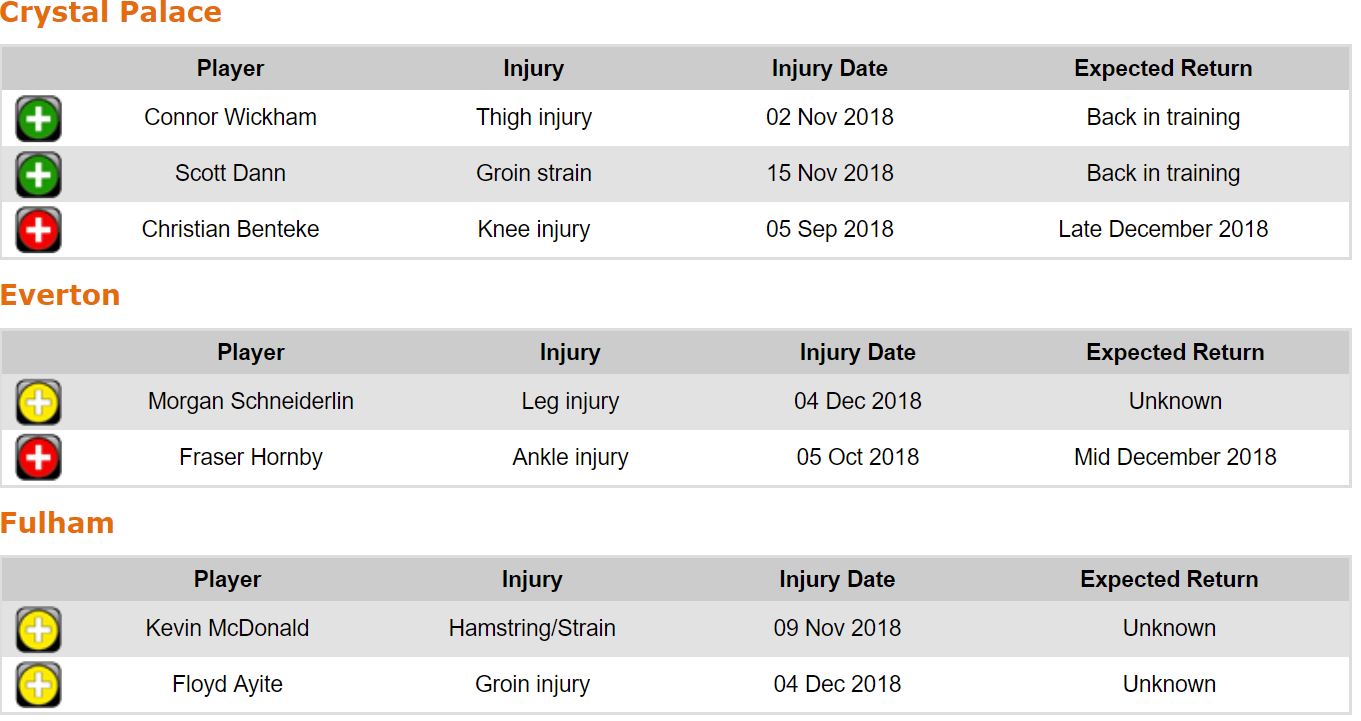
Task: Click Fulham Player column header
Action: (x=227, y=580)
